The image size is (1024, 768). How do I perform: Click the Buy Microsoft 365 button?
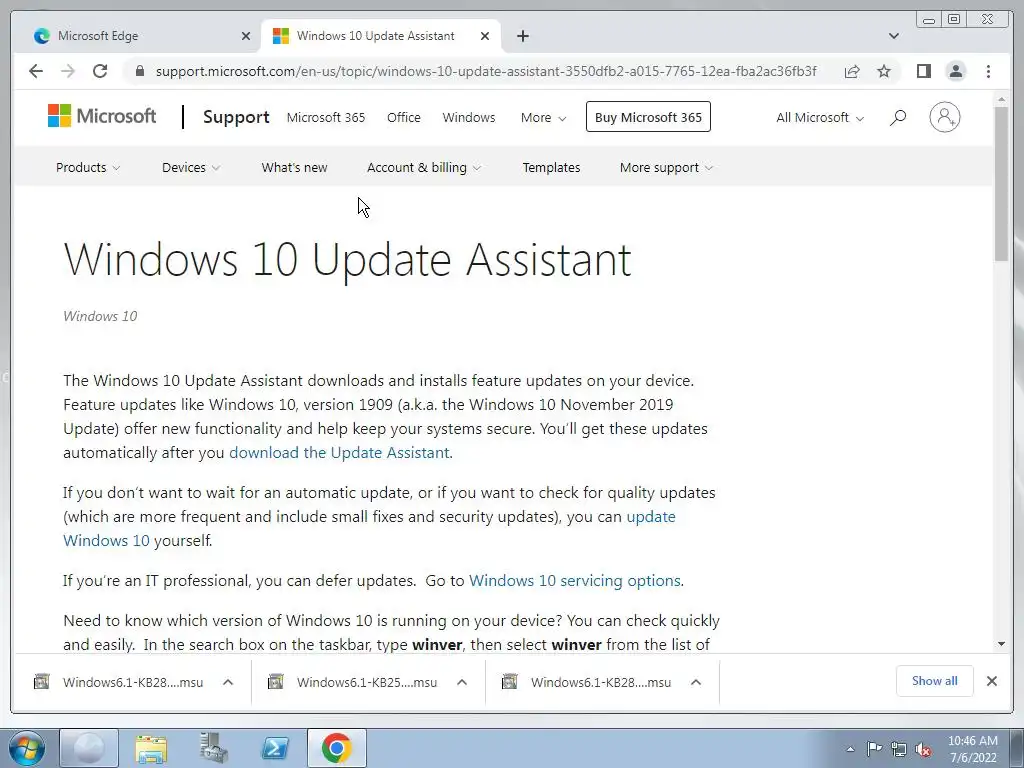pyautogui.click(x=648, y=117)
